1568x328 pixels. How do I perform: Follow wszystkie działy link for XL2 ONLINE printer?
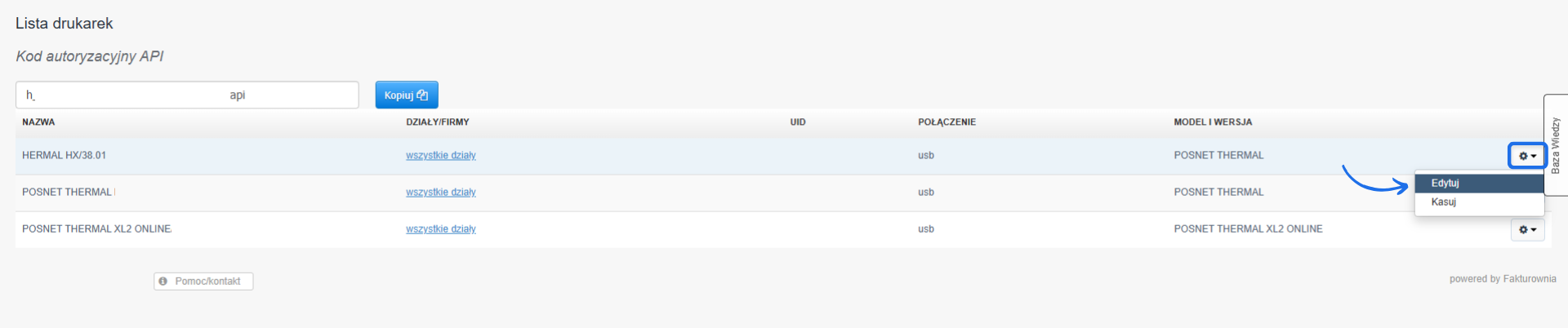coord(440,228)
